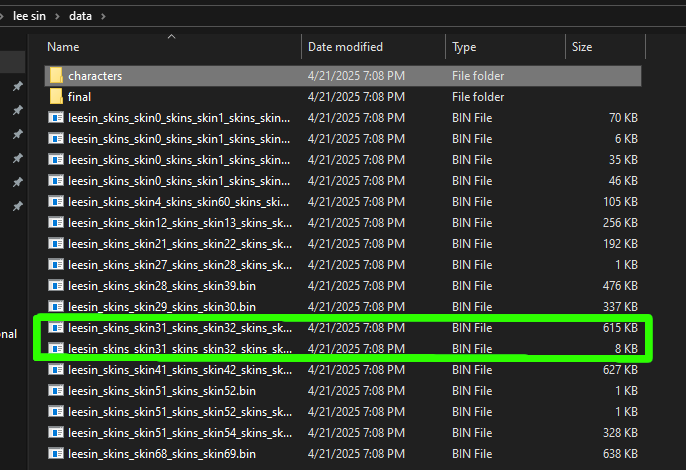Image resolution: width=686 pixels, height=470 pixels.
Task: Sort files by the Type column header
Action: coord(464,47)
